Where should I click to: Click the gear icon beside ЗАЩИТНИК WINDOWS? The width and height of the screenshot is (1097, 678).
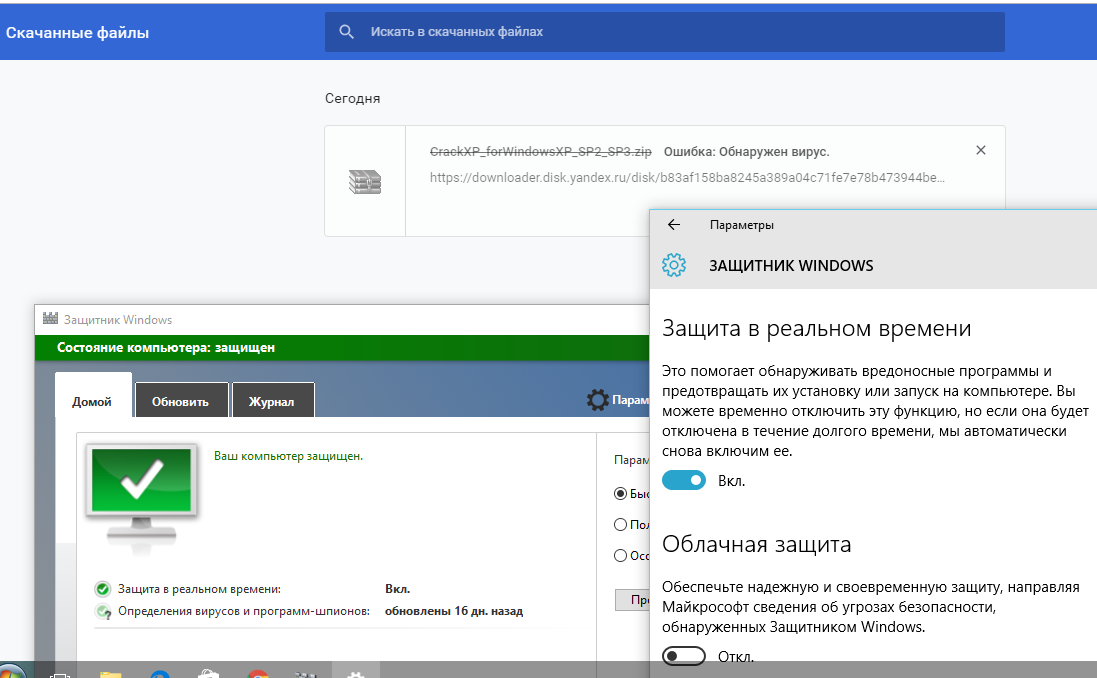click(x=674, y=265)
